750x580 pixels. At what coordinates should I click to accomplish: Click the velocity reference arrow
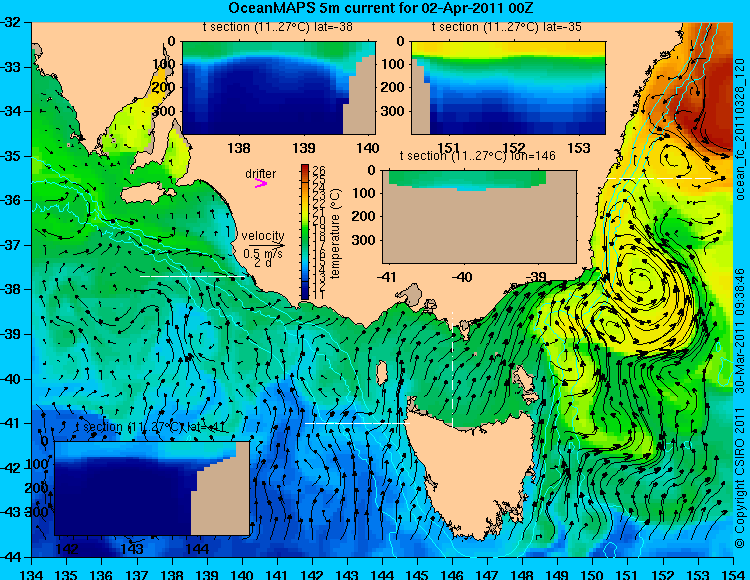click(x=266, y=245)
